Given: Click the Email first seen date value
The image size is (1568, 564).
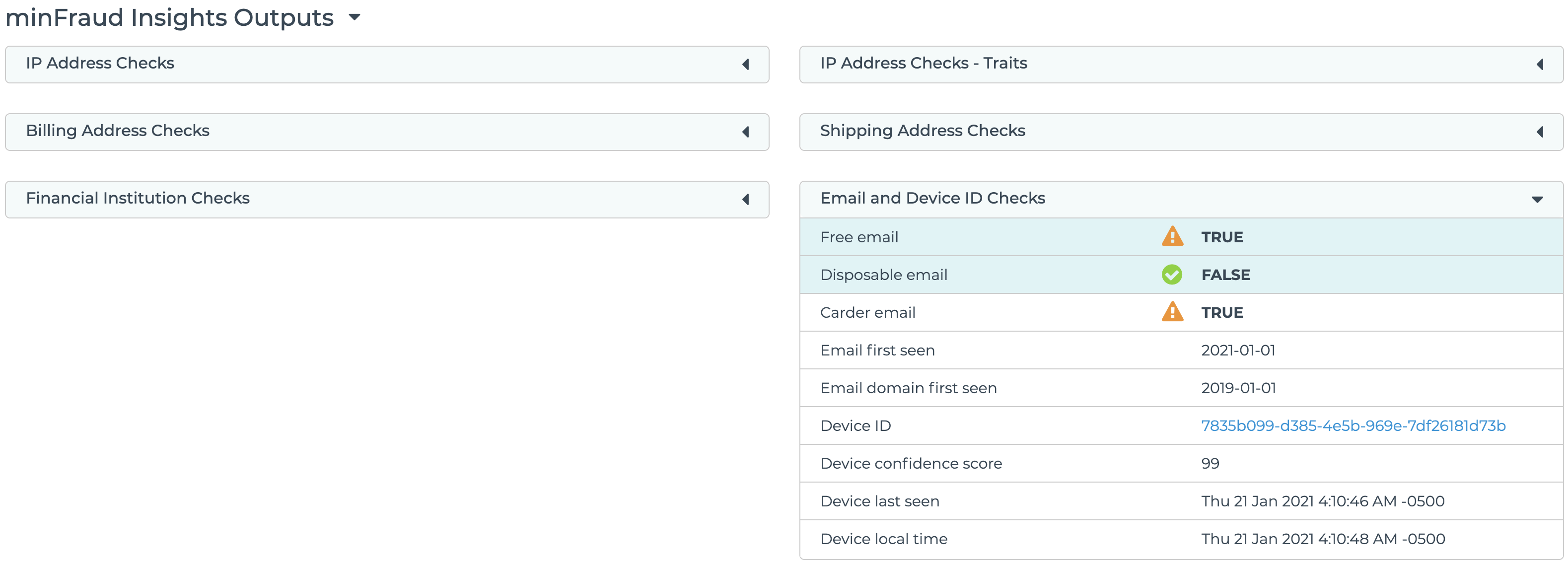Looking at the screenshot, I should coord(1237,351).
